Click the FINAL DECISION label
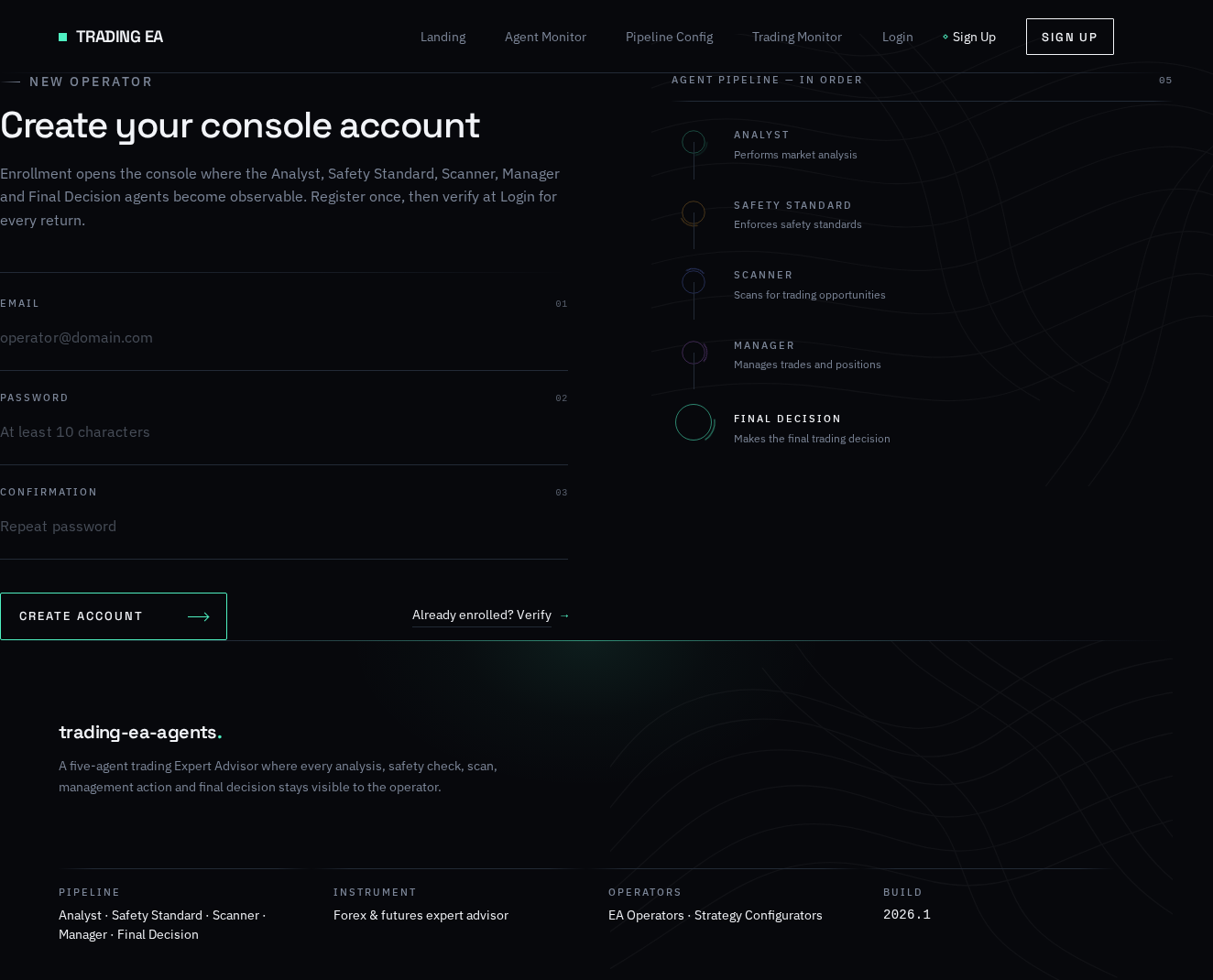 pos(787,419)
